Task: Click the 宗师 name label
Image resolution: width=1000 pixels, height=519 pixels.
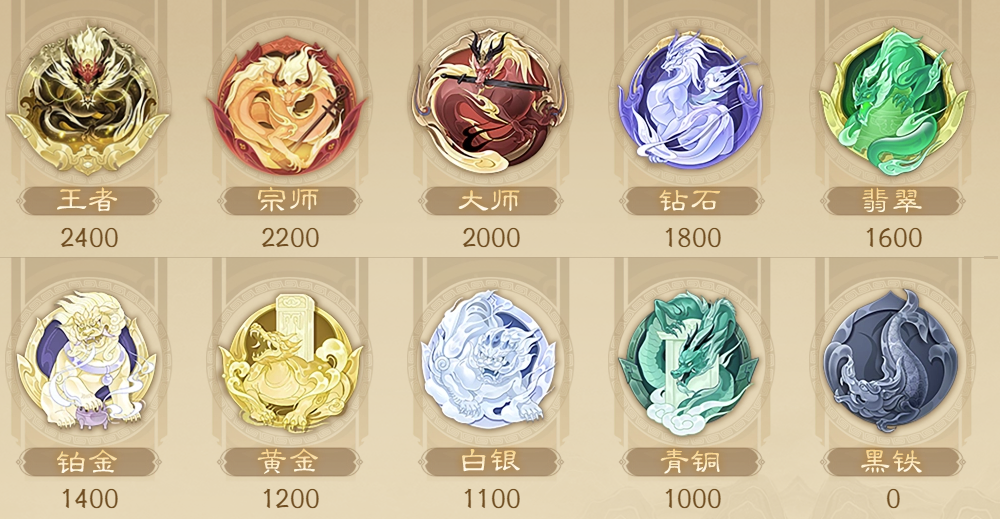Action: [x=290, y=201]
